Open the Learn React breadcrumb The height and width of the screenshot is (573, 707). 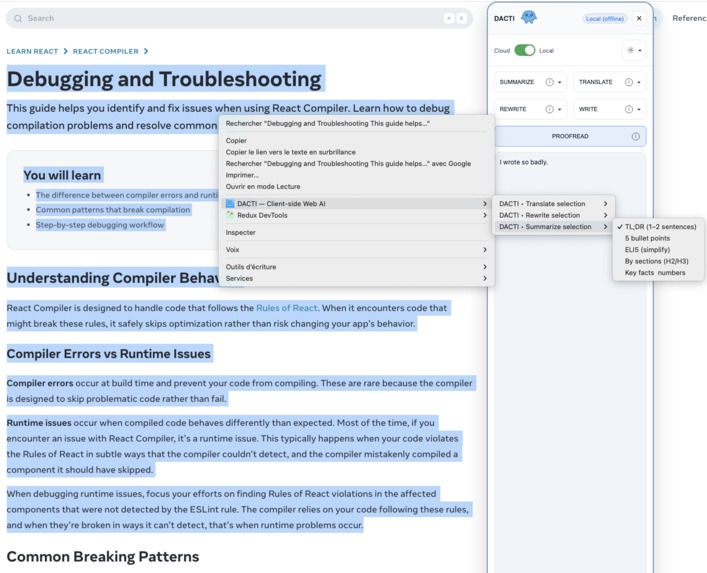(x=32, y=51)
